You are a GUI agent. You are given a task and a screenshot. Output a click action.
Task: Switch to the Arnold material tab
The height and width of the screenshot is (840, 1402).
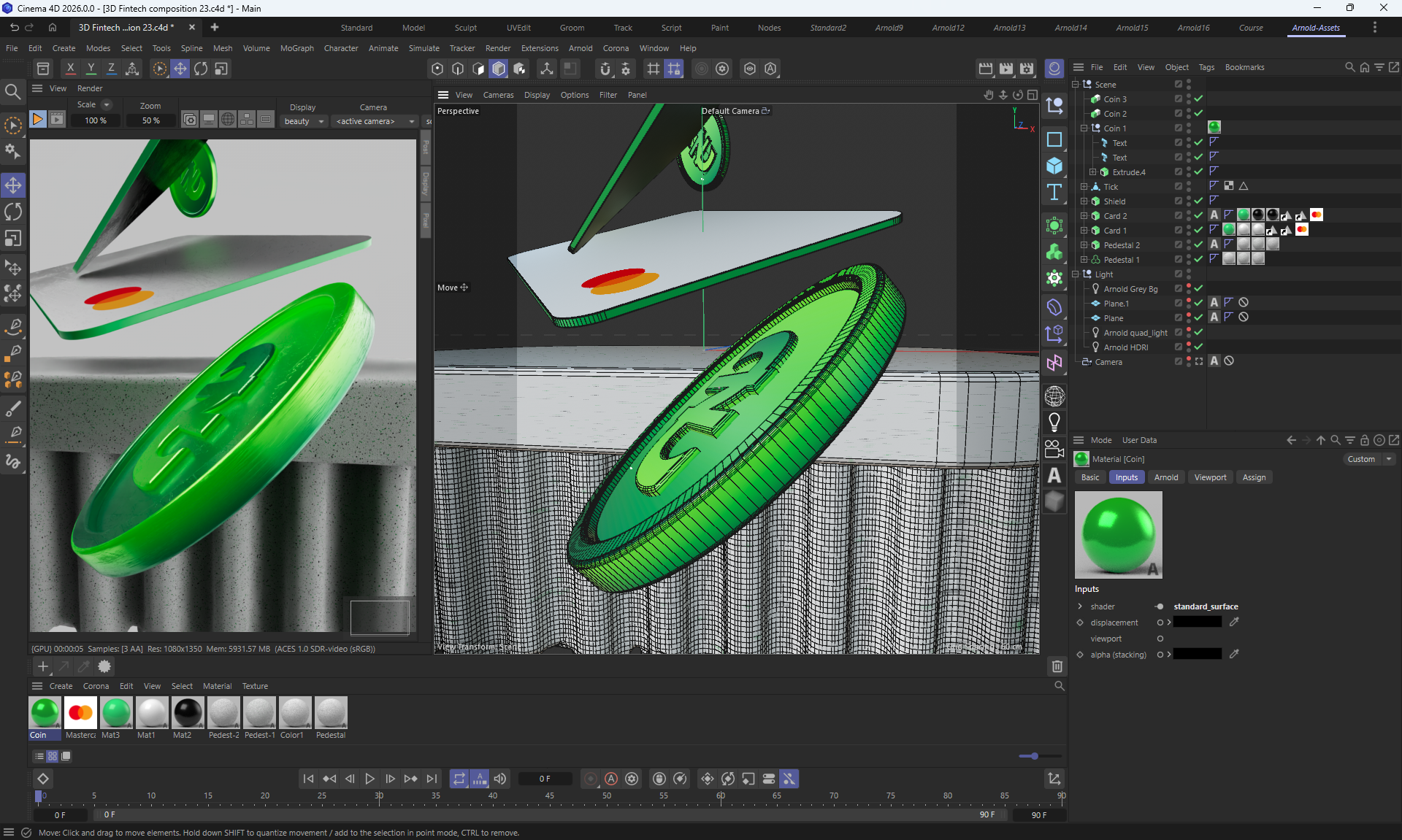coord(1165,477)
